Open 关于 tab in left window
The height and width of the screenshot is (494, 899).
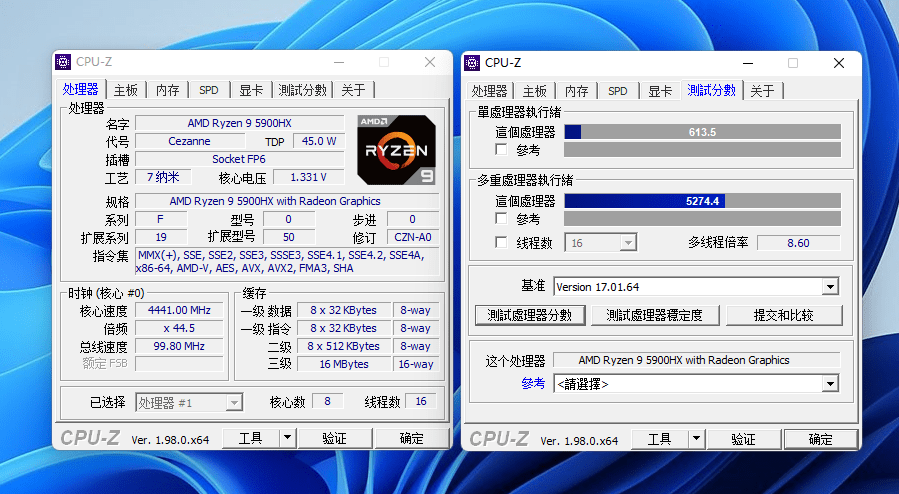[x=353, y=91]
